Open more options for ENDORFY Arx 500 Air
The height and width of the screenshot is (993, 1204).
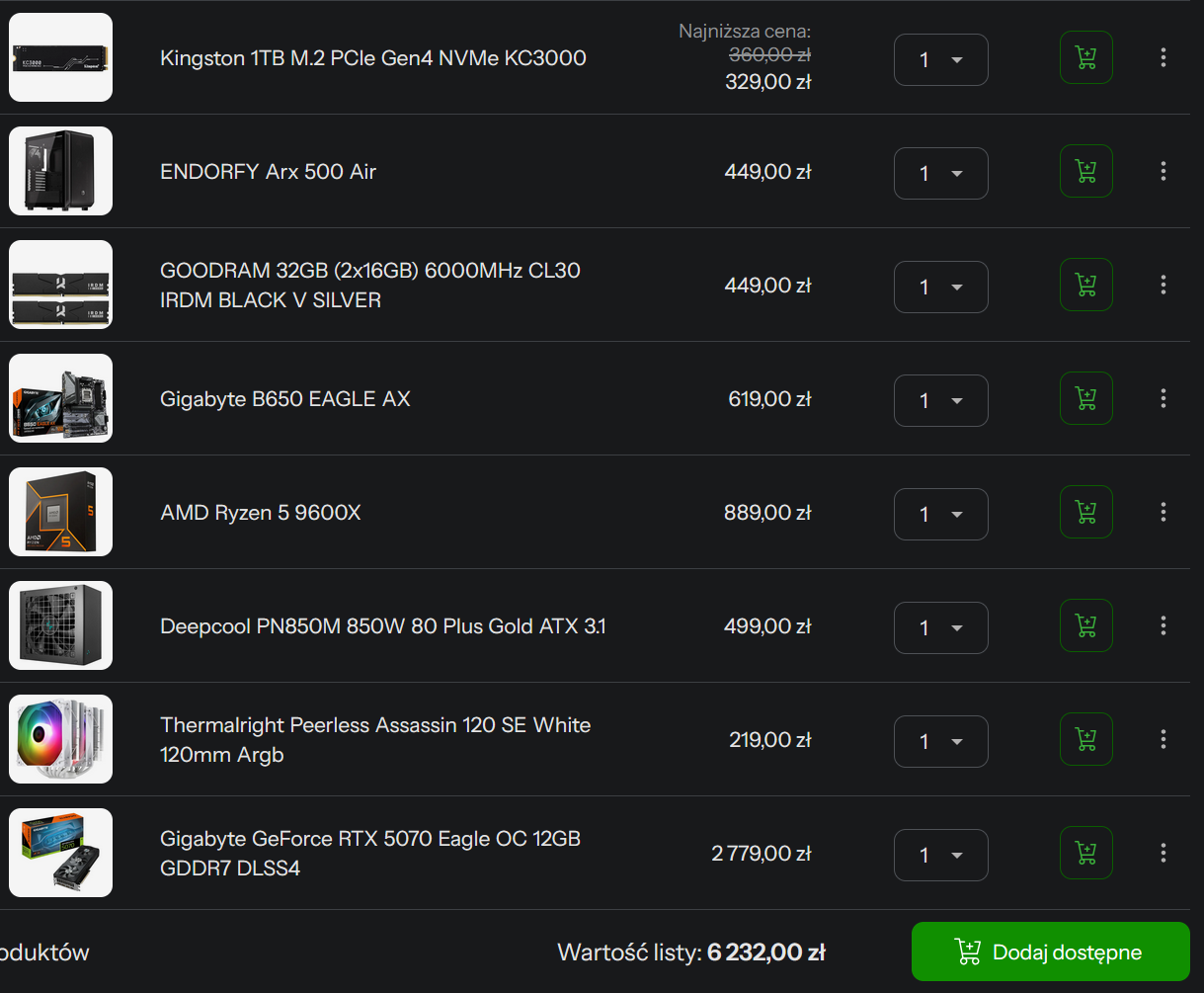(1164, 171)
